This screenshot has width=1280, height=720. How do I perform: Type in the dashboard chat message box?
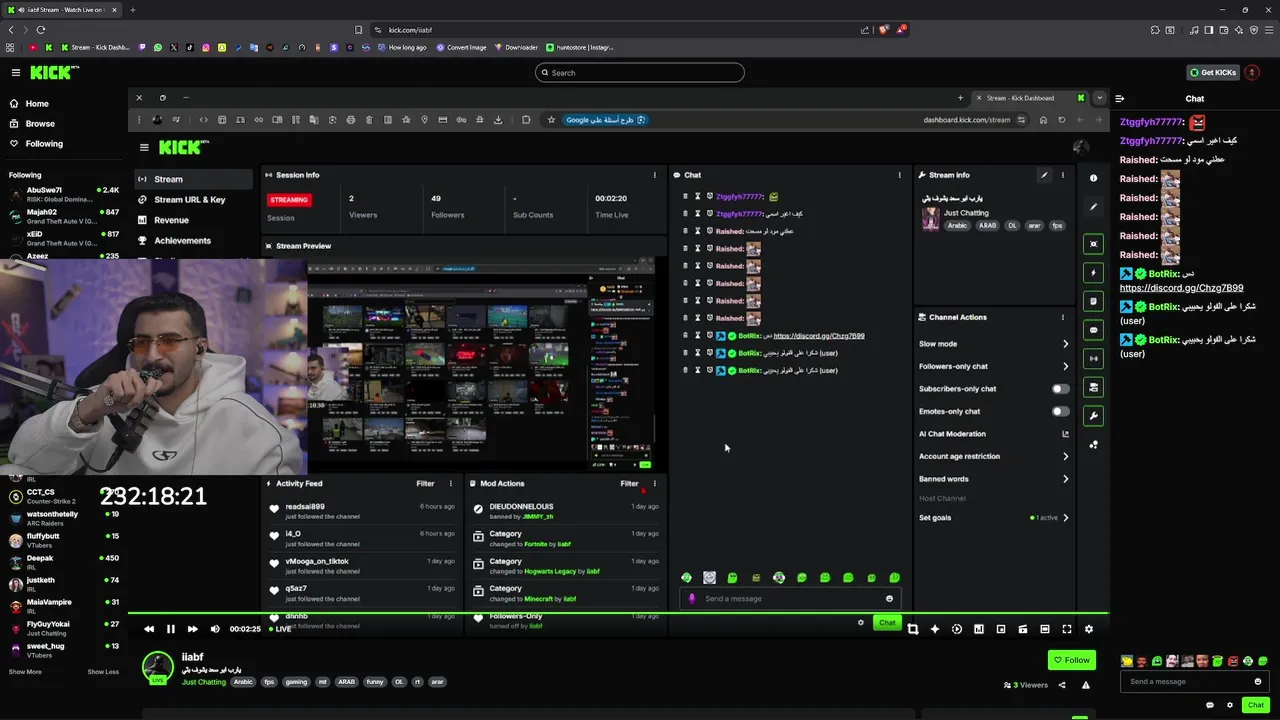coord(788,599)
